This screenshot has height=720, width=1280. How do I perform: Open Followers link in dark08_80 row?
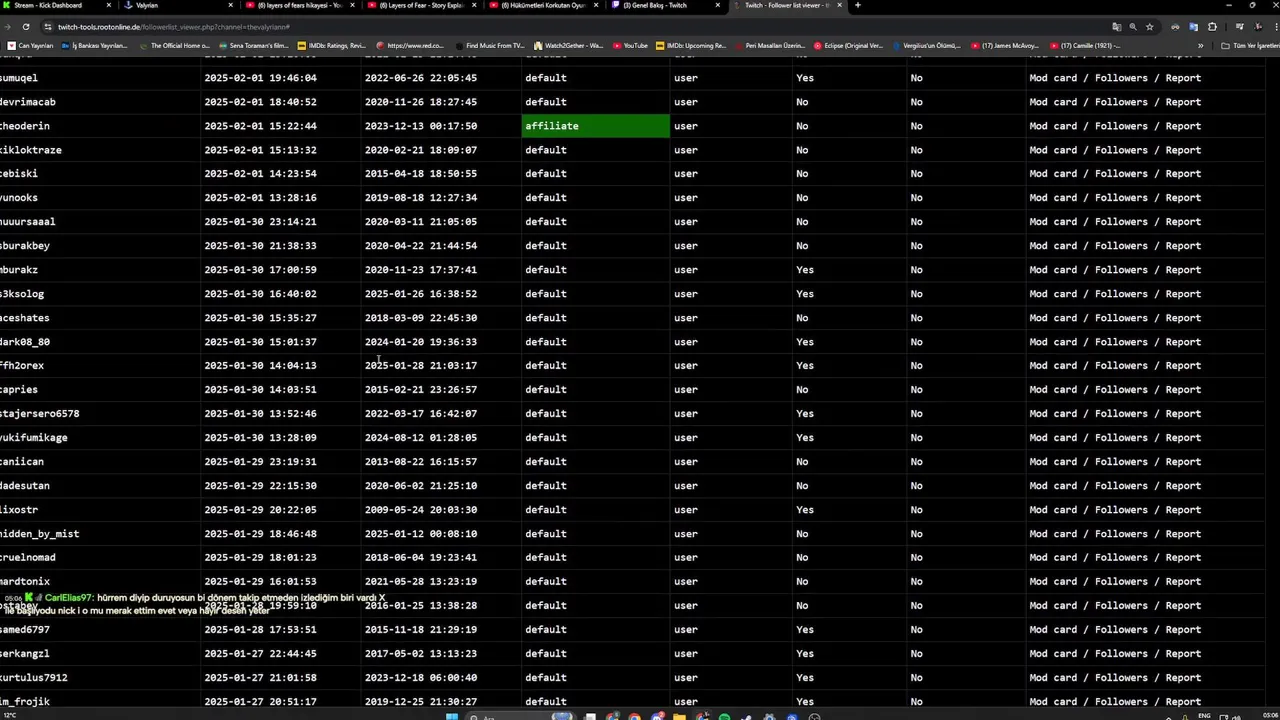[x=1121, y=342]
